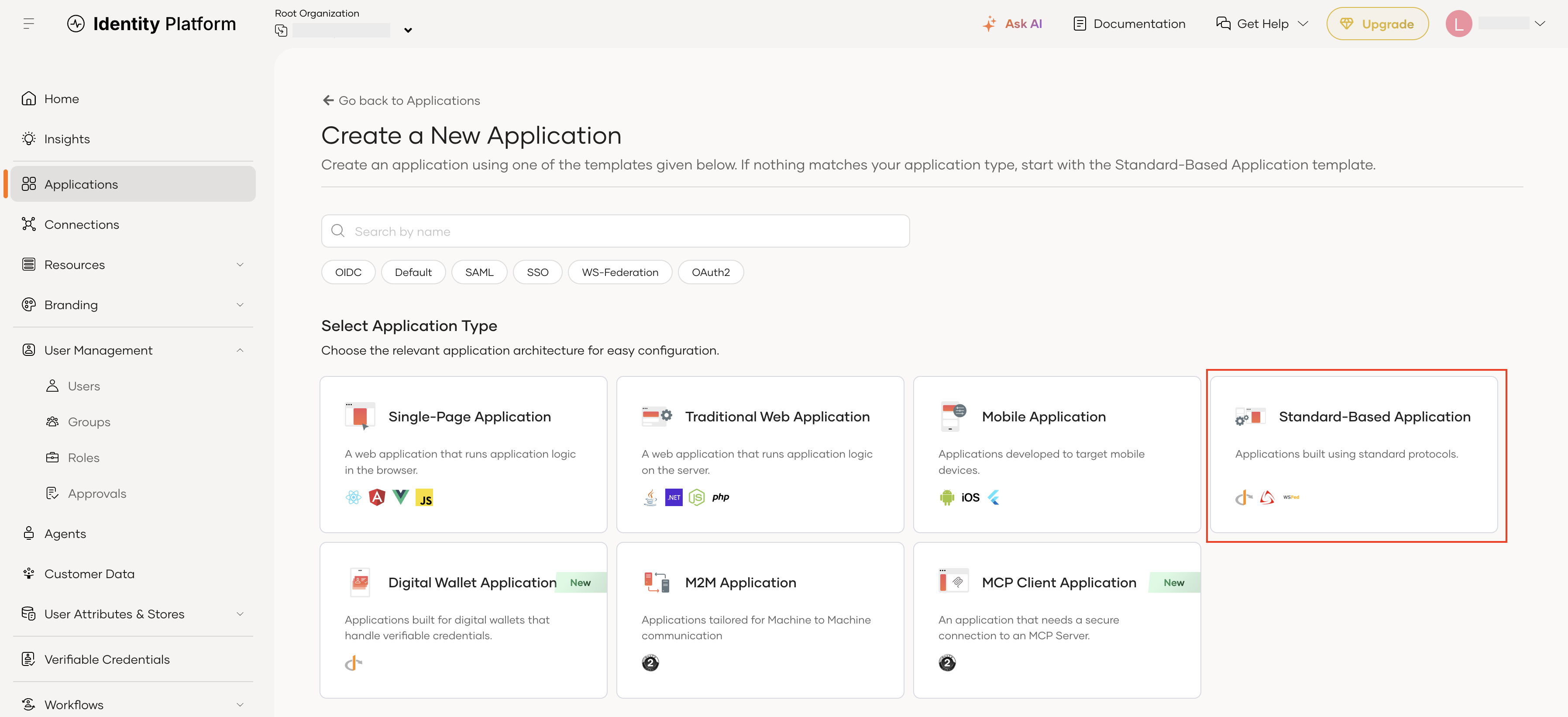Expand the Get Help dropdown chevron
1568x717 pixels.
pos(1303,24)
